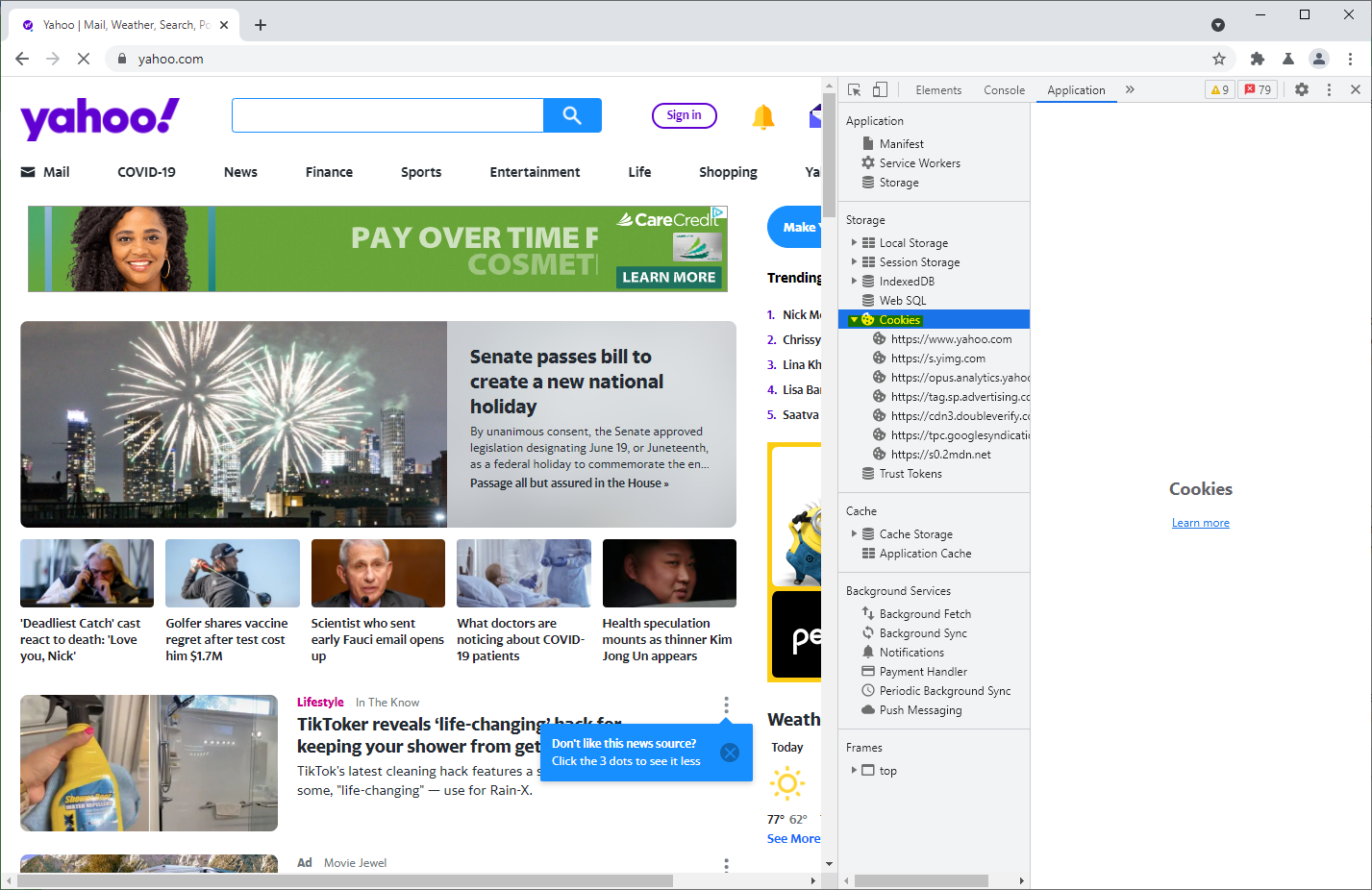Open the Entertainment nav item
This screenshot has height=890, width=1372.
pos(535,172)
